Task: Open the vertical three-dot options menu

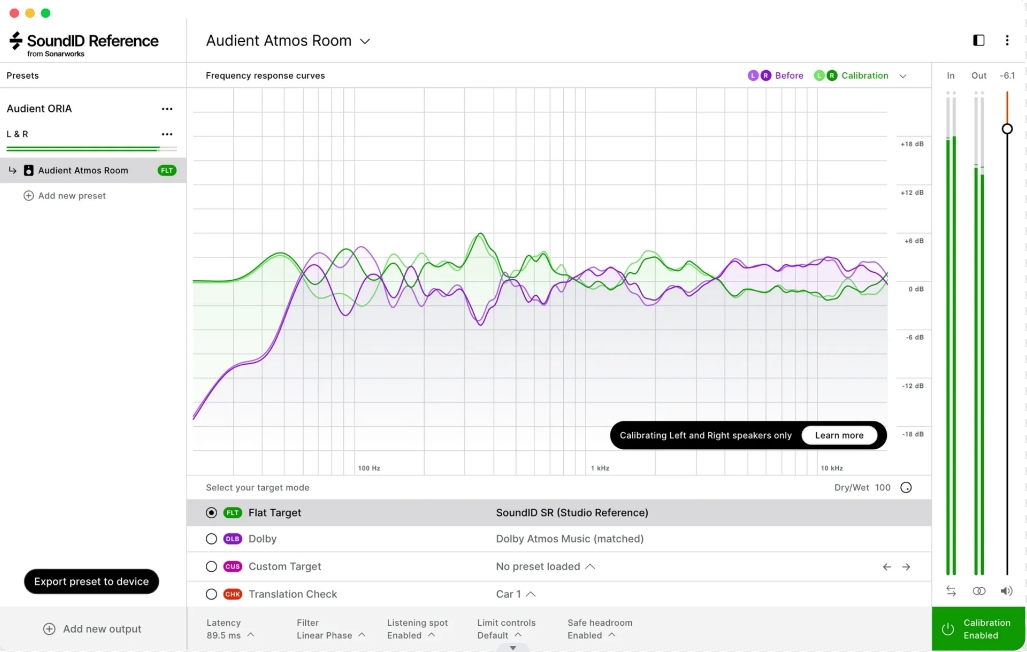Action: coord(1007,41)
